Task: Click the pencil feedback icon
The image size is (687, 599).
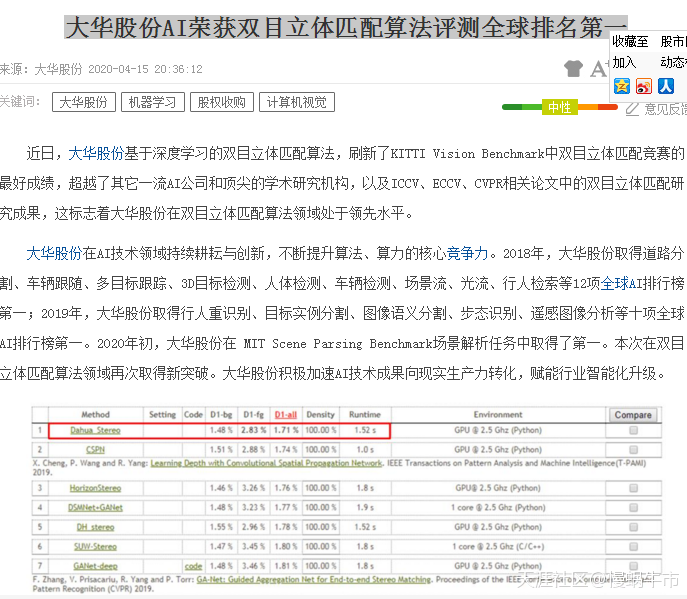Action: point(632,109)
